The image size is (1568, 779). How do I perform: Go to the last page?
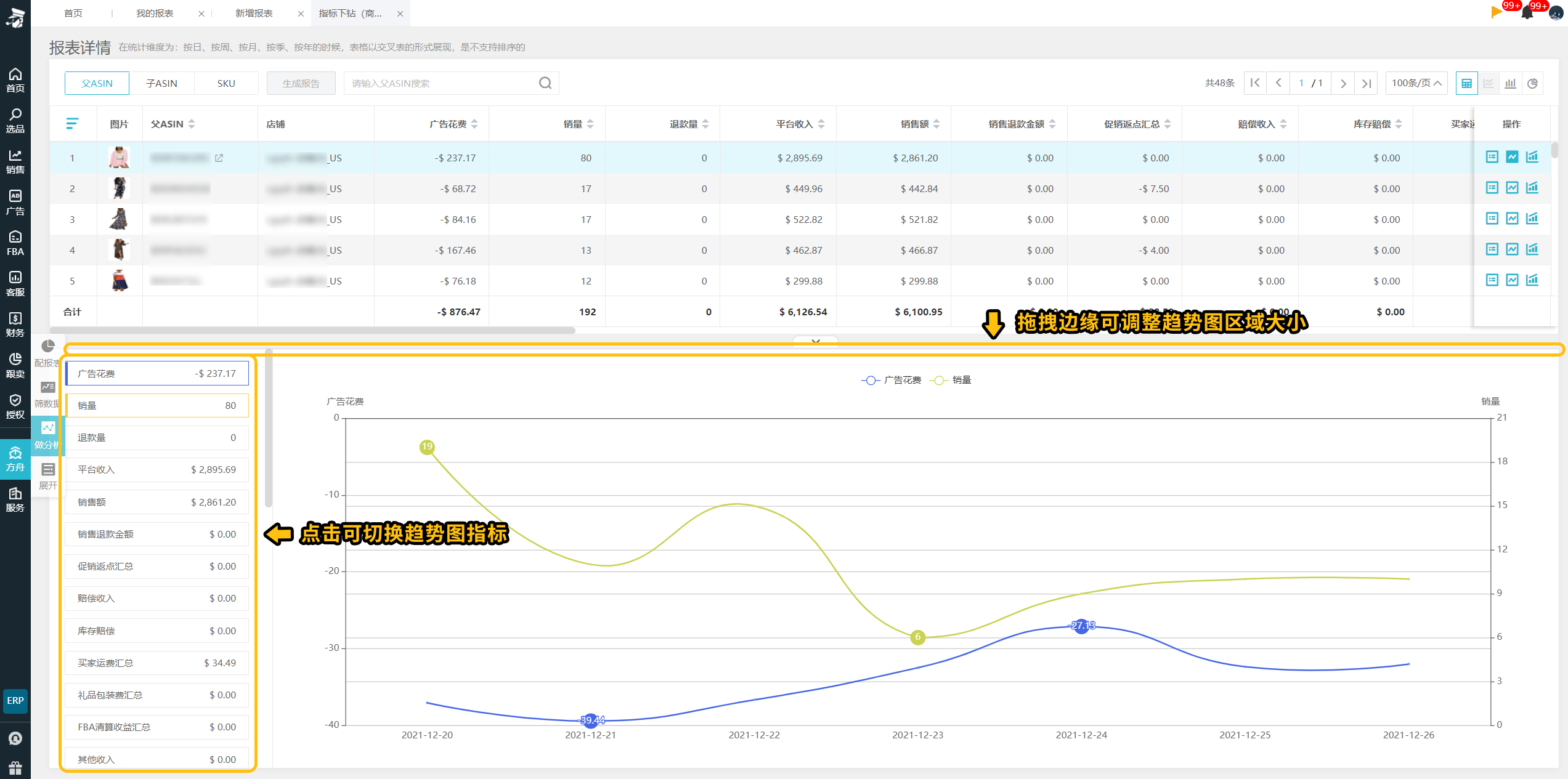click(x=1367, y=83)
